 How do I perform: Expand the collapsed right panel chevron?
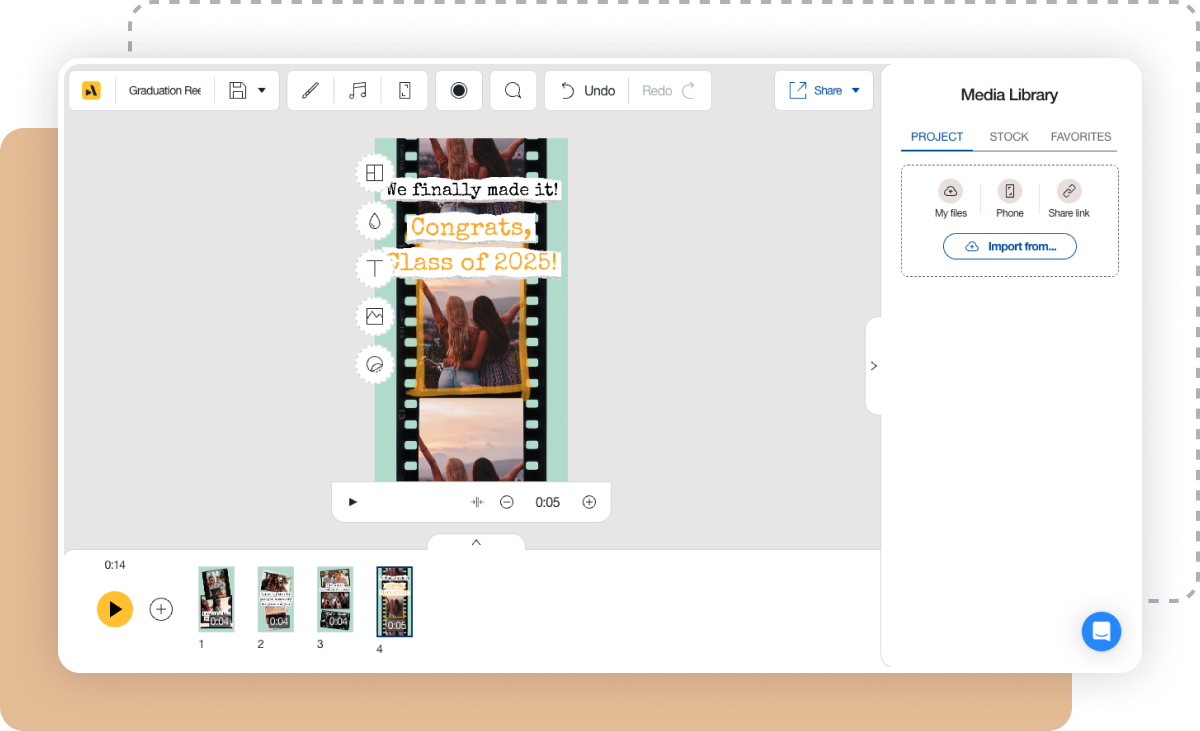click(x=874, y=365)
